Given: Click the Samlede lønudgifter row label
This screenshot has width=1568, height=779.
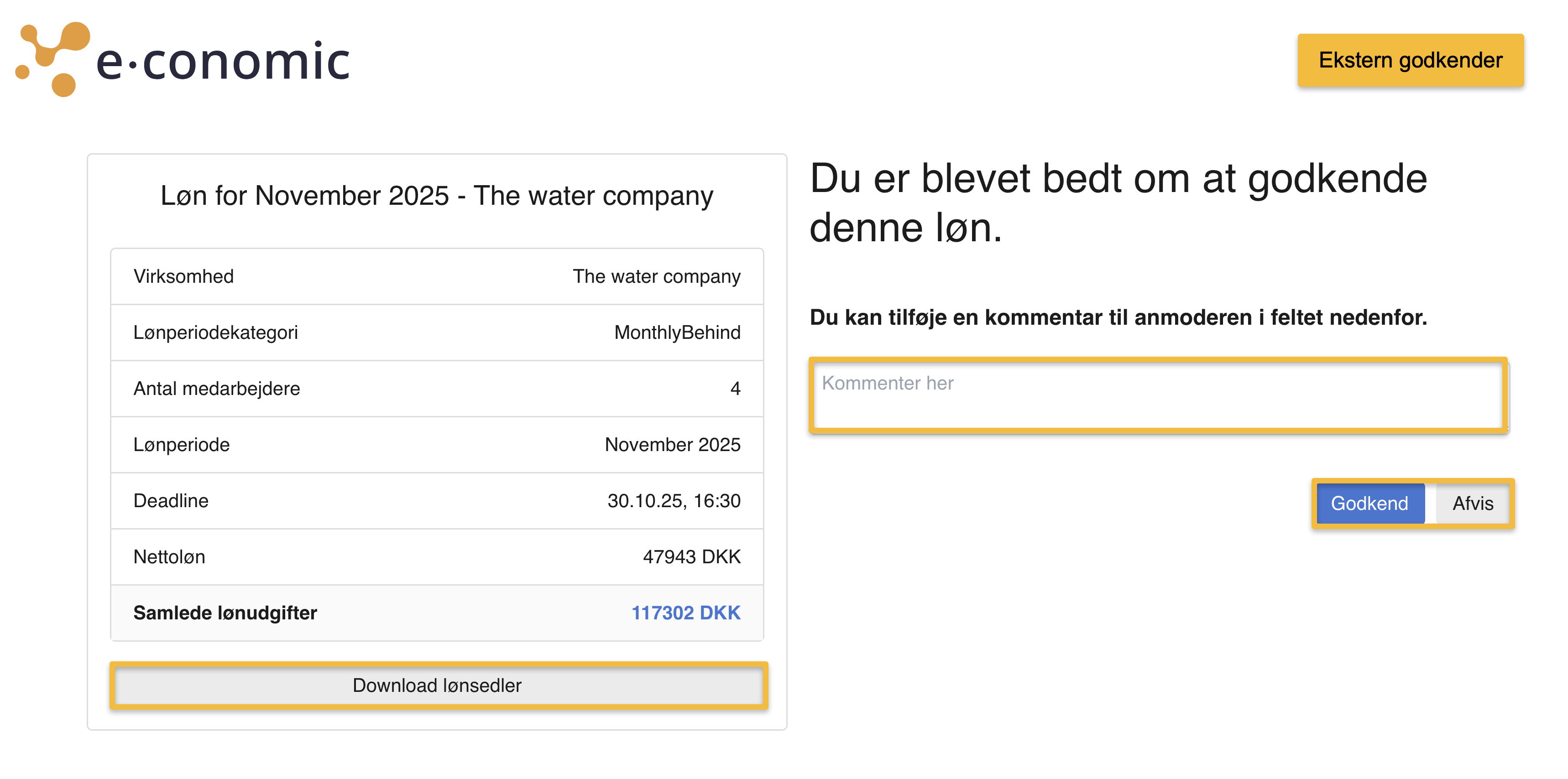Looking at the screenshot, I should click(225, 613).
